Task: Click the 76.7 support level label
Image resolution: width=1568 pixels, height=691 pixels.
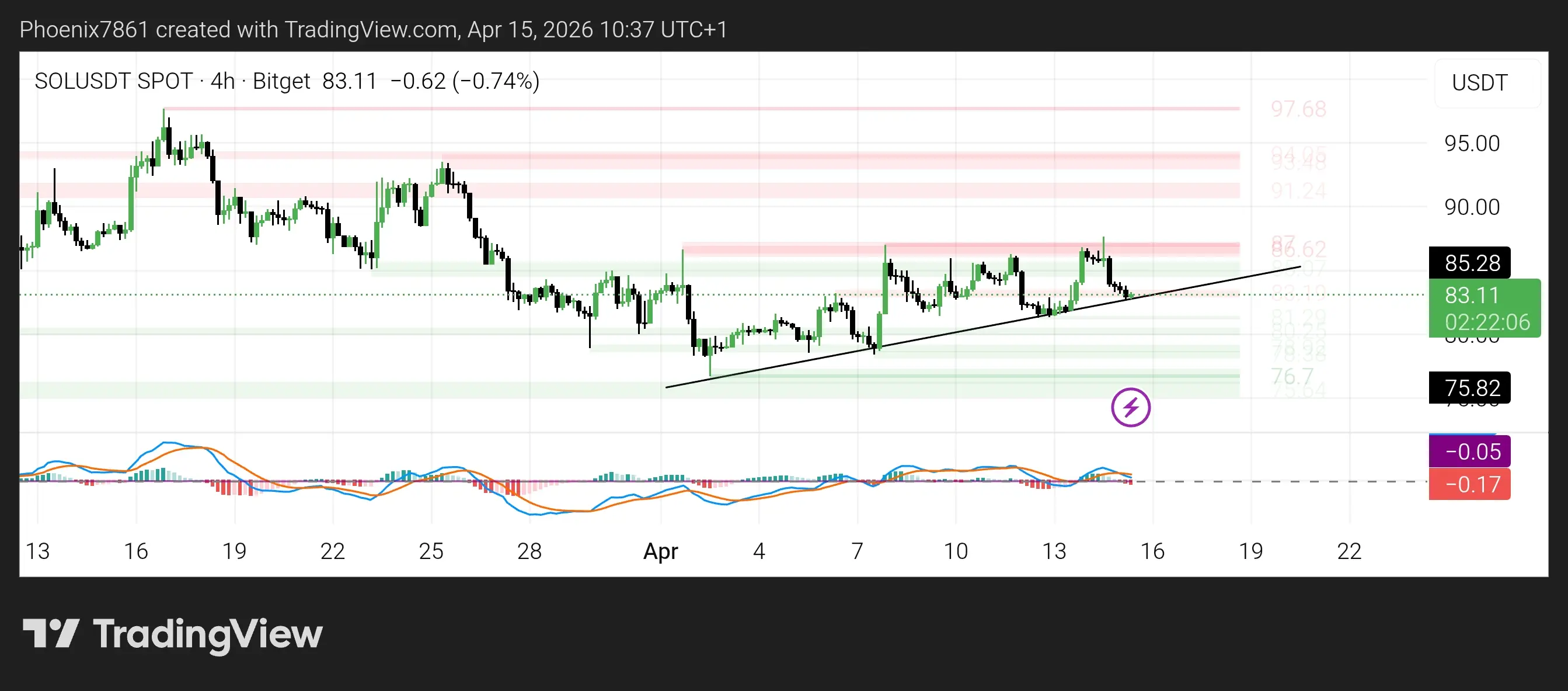Action: [x=1292, y=376]
